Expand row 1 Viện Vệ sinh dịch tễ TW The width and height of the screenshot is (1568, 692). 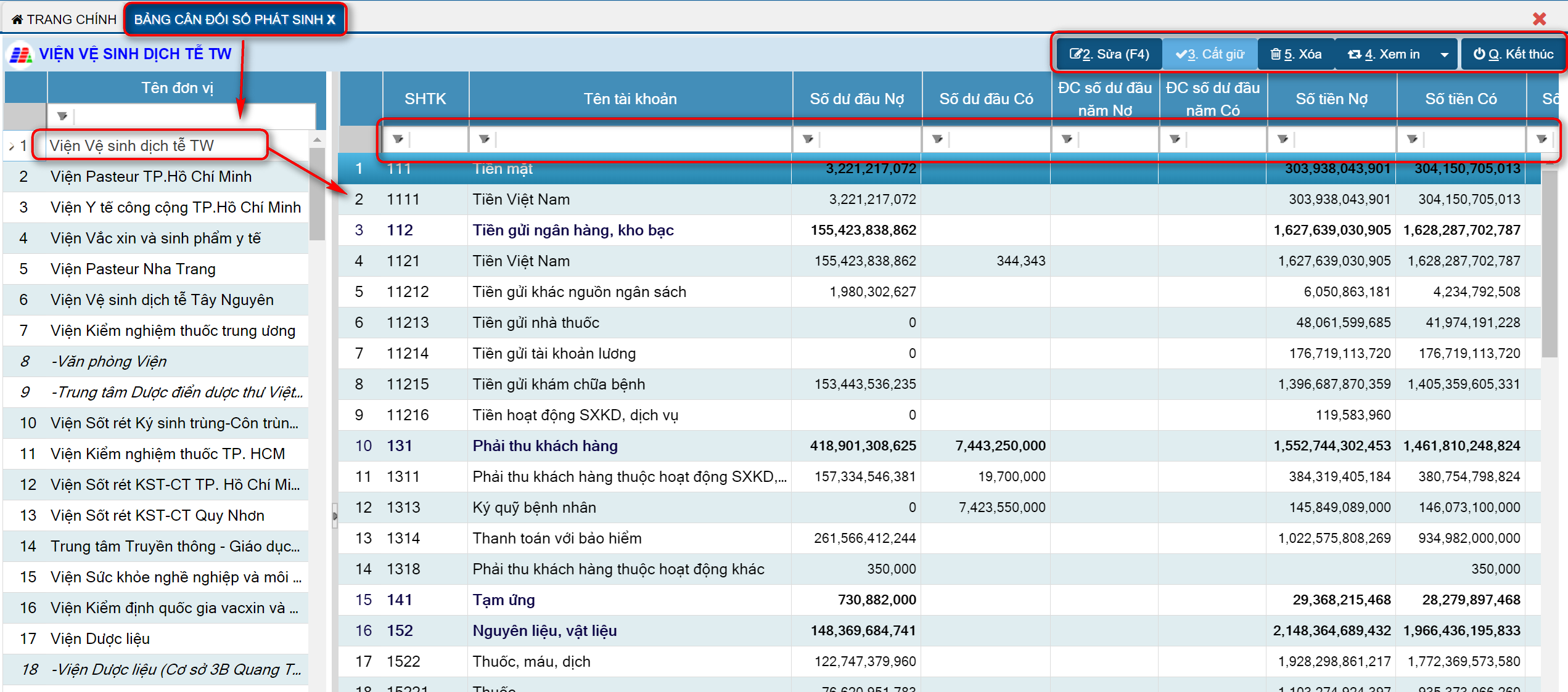11,146
